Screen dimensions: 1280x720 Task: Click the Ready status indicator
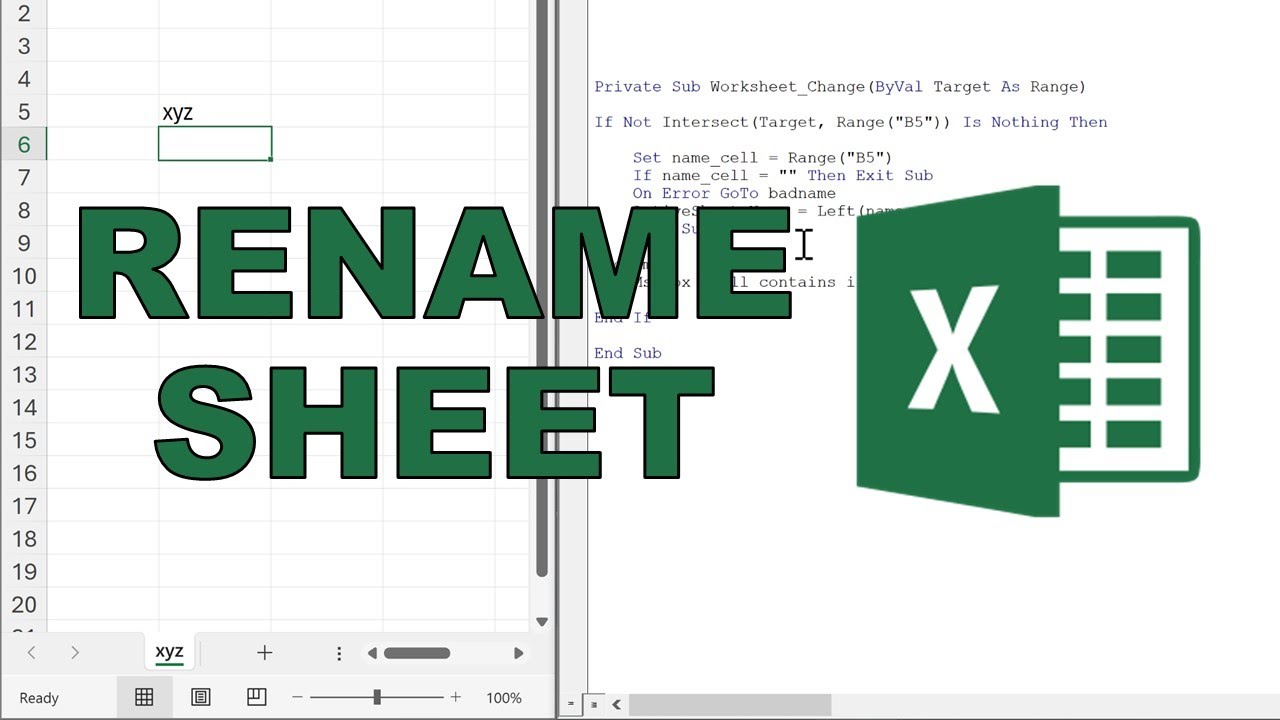click(39, 698)
